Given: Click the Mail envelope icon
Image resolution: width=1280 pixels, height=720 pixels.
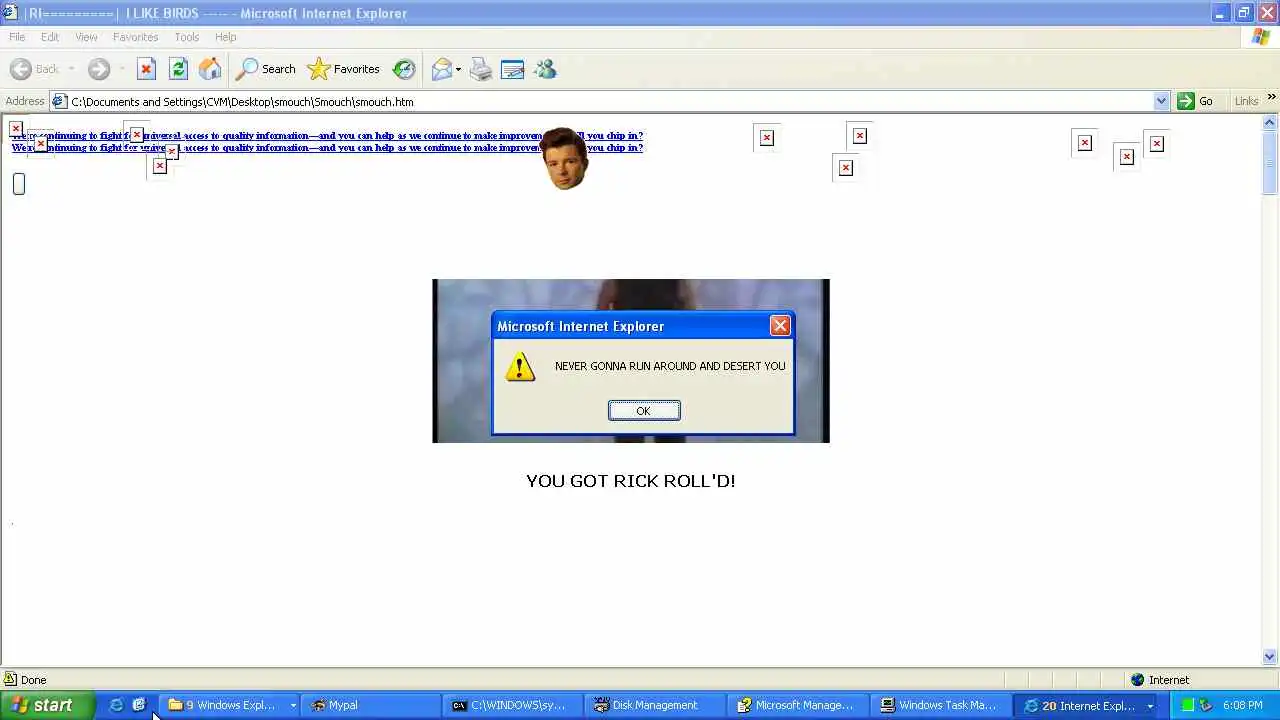Looking at the screenshot, I should coord(441,69).
